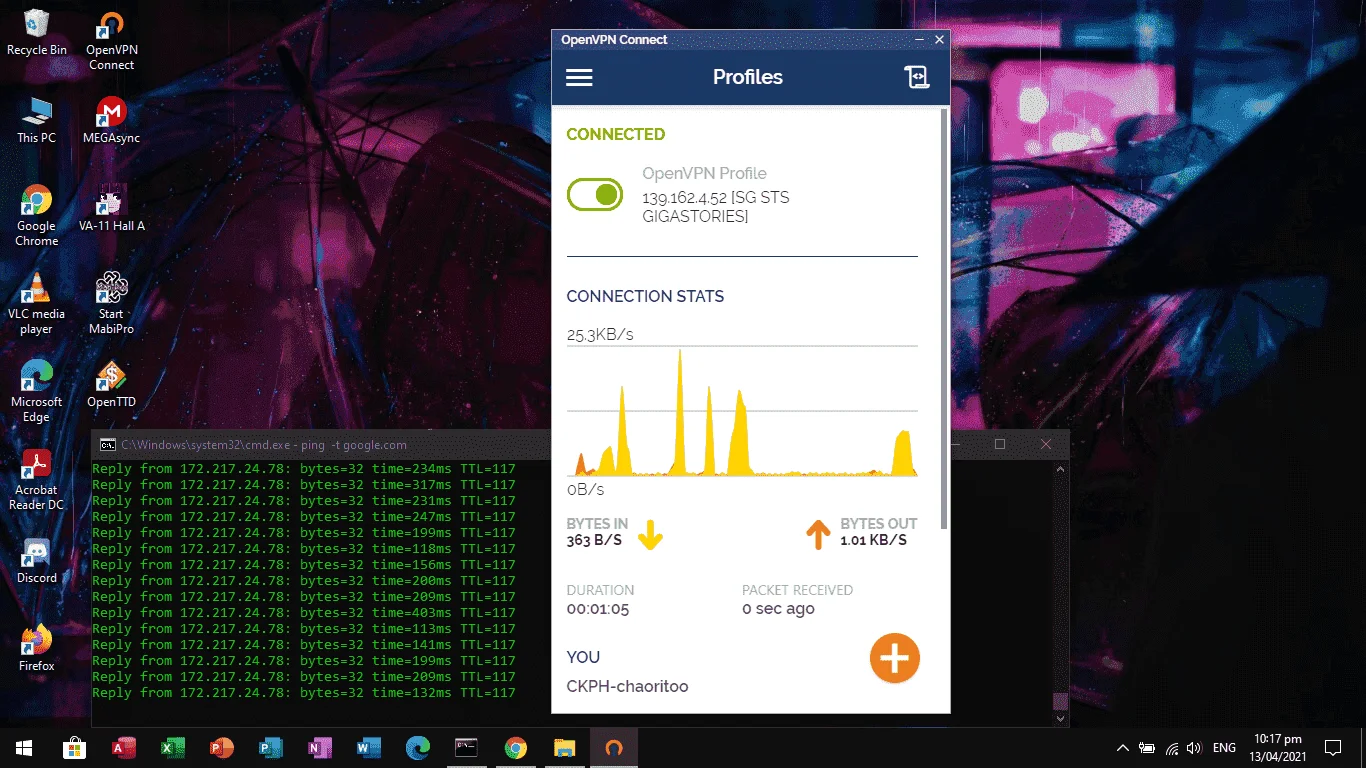Click the Bytes Out up arrow icon
Screen dimensions: 1366x768
coord(818,534)
